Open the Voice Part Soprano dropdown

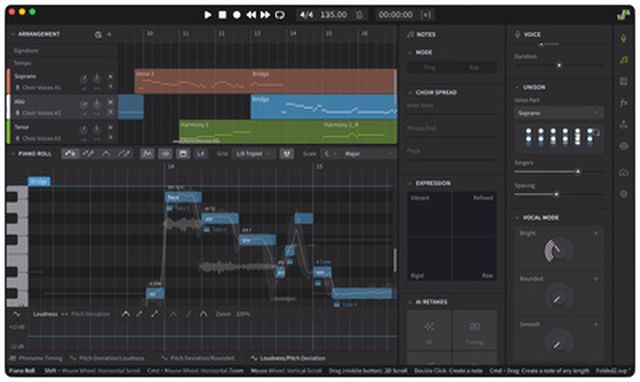point(558,113)
